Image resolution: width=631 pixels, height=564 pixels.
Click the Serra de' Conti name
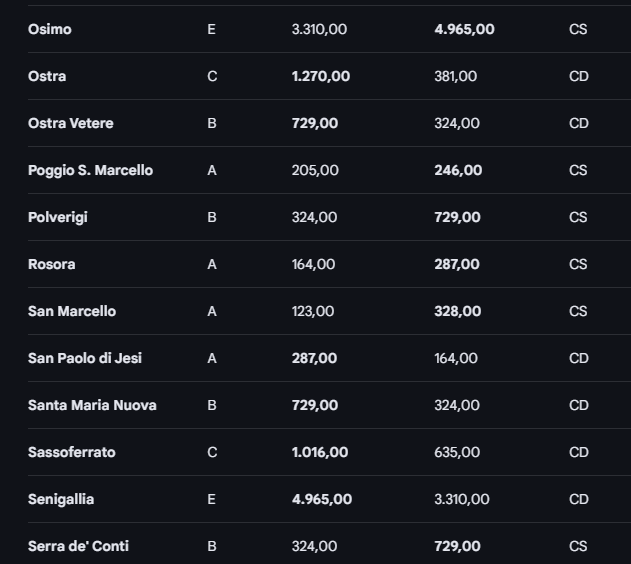78,546
